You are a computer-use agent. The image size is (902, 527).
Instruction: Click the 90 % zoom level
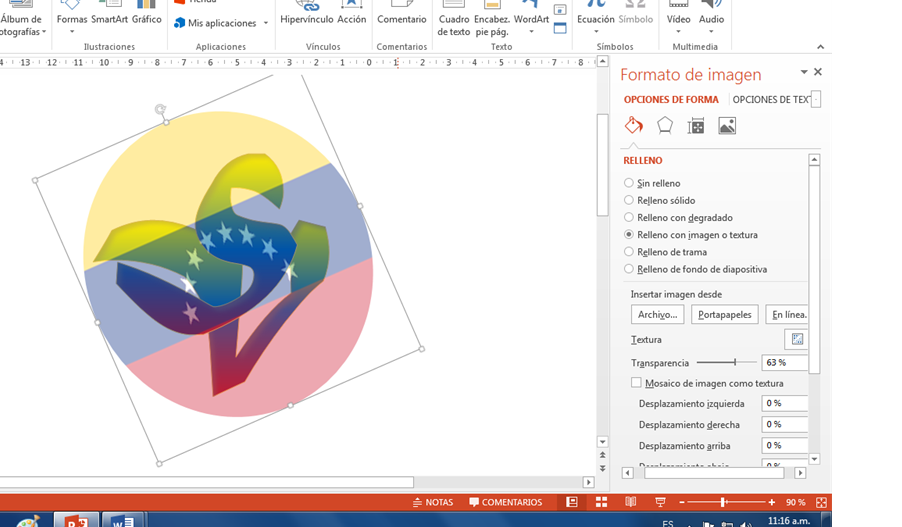point(796,502)
